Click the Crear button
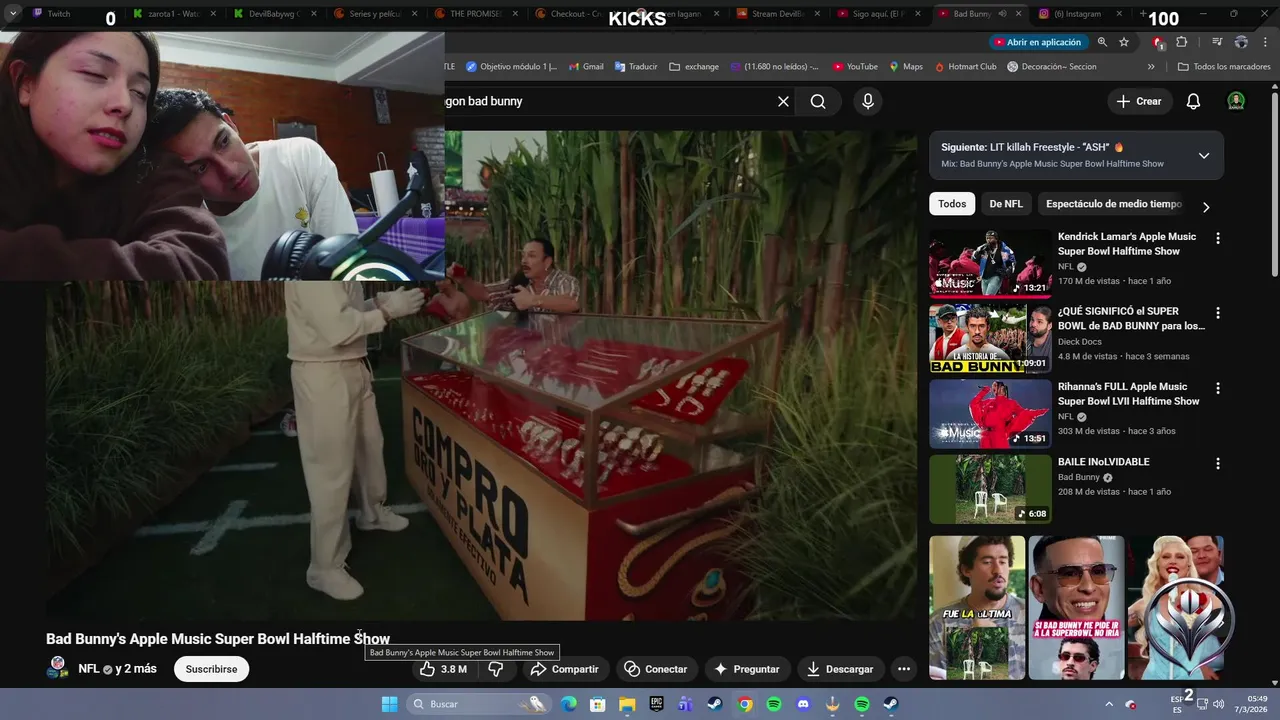The image size is (1280, 720). coord(1139,101)
